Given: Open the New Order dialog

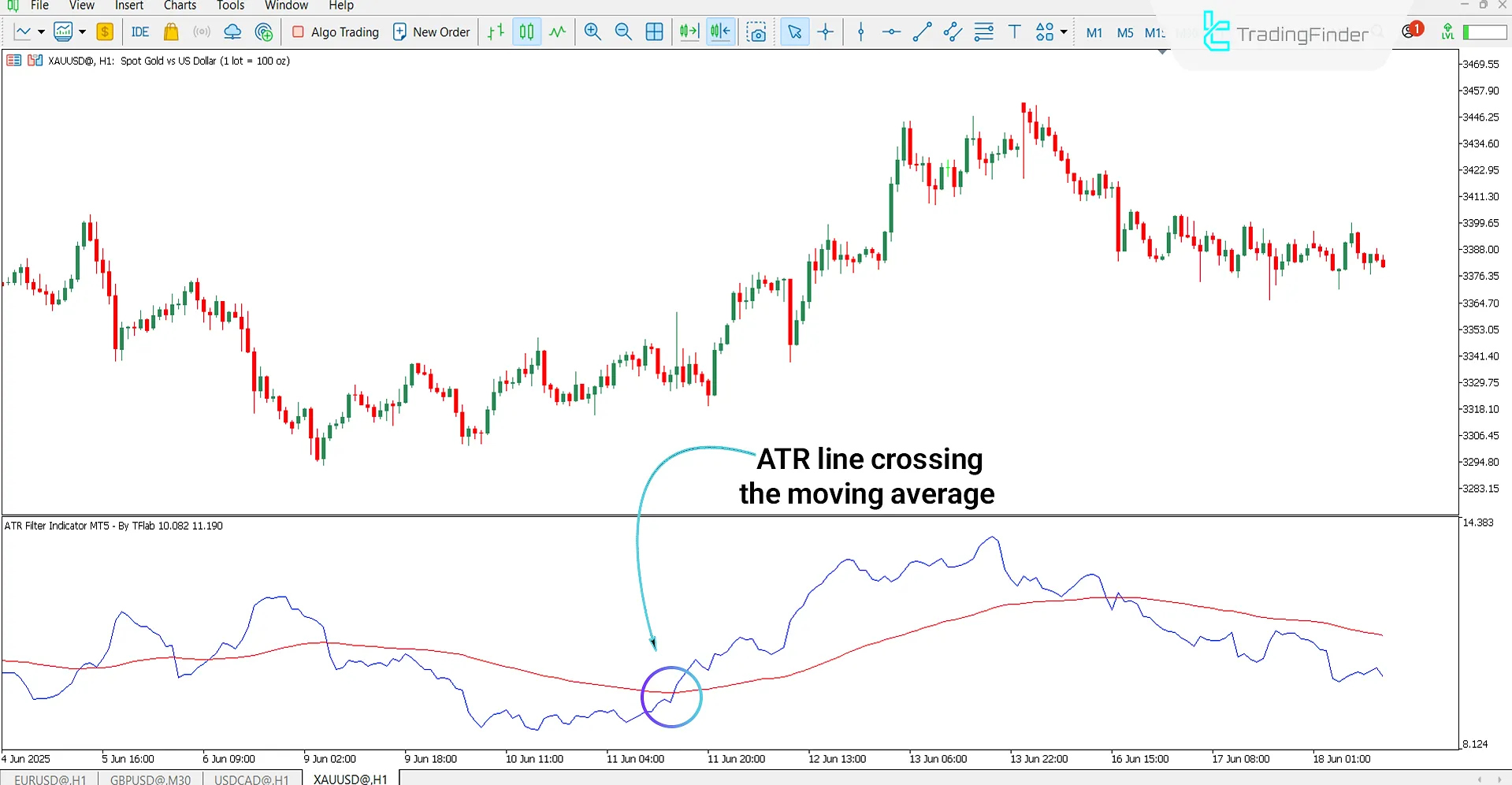Looking at the screenshot, I should point(431,32).
